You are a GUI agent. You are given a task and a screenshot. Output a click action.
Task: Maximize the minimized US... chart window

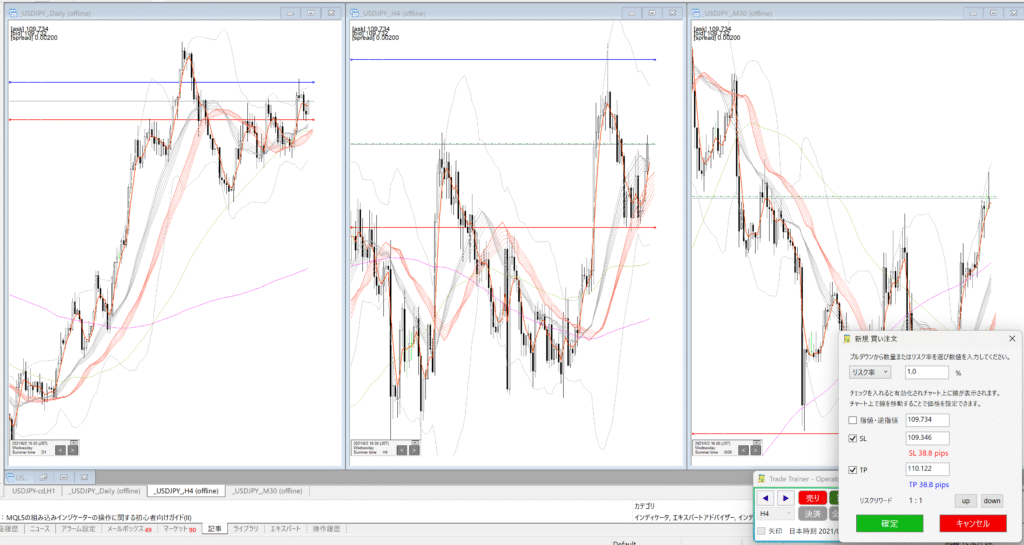pos(63,477)
